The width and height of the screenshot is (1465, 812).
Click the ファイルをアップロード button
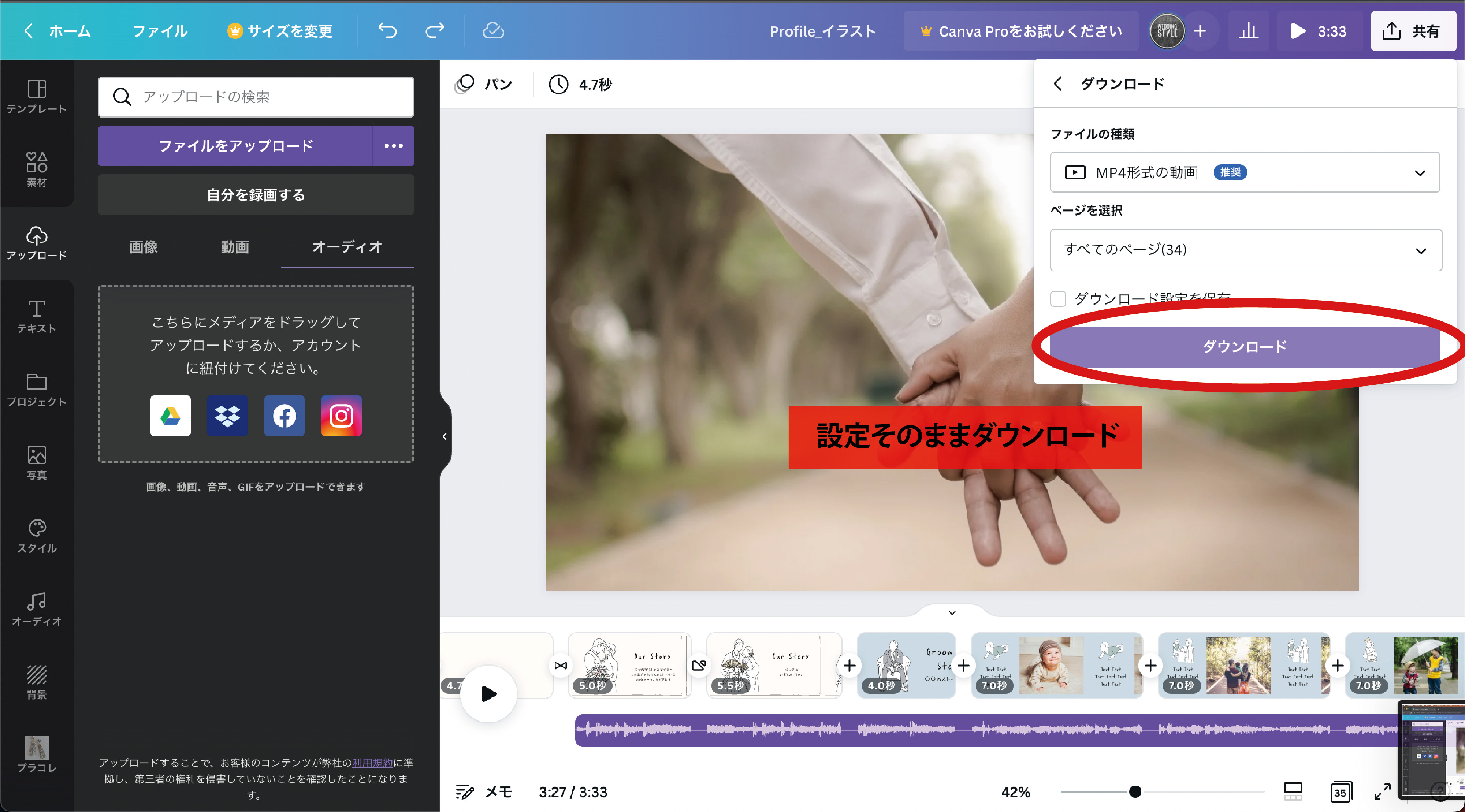(x=236, y=146)
